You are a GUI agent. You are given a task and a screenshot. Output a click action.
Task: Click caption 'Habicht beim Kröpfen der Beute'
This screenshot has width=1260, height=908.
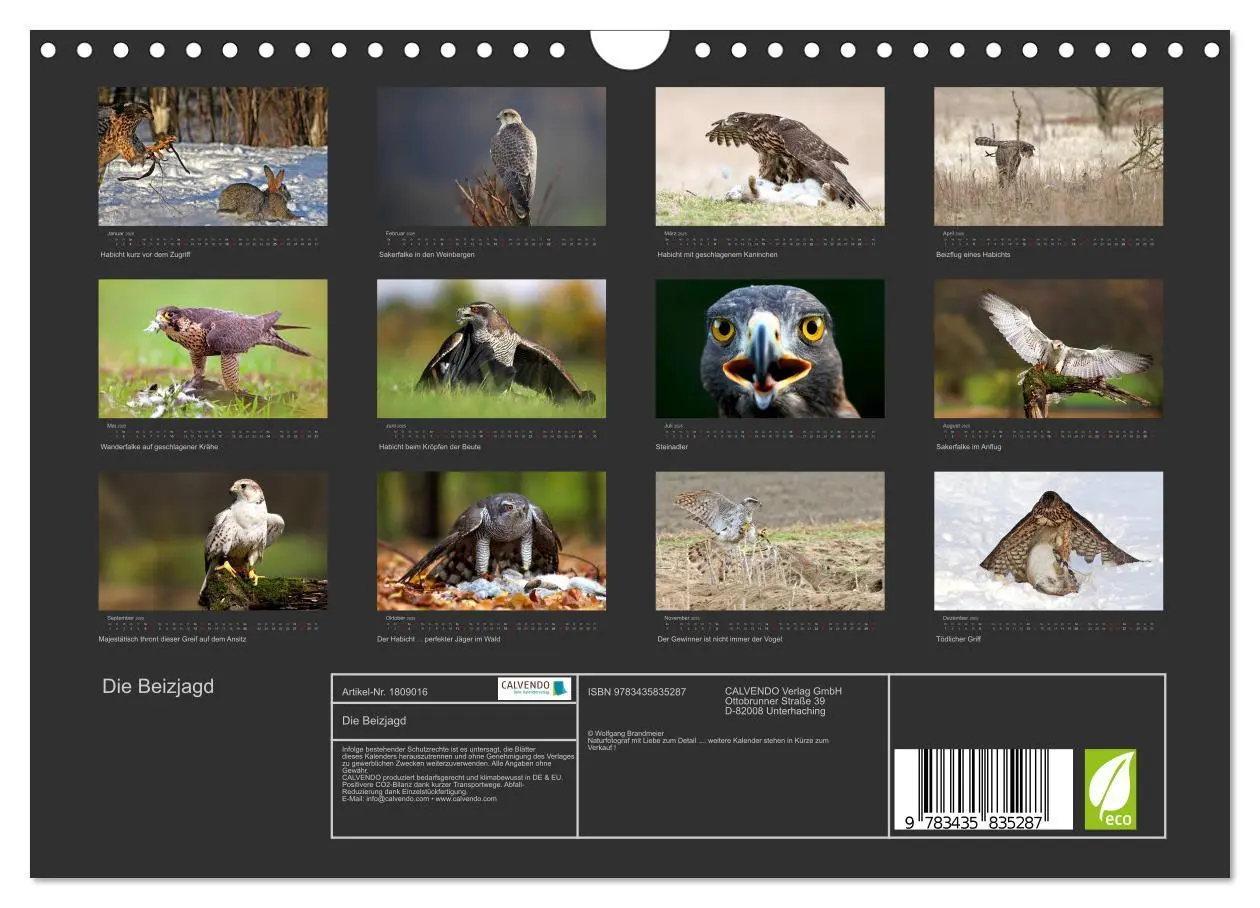pyautogui.click(x=430, y=447)
